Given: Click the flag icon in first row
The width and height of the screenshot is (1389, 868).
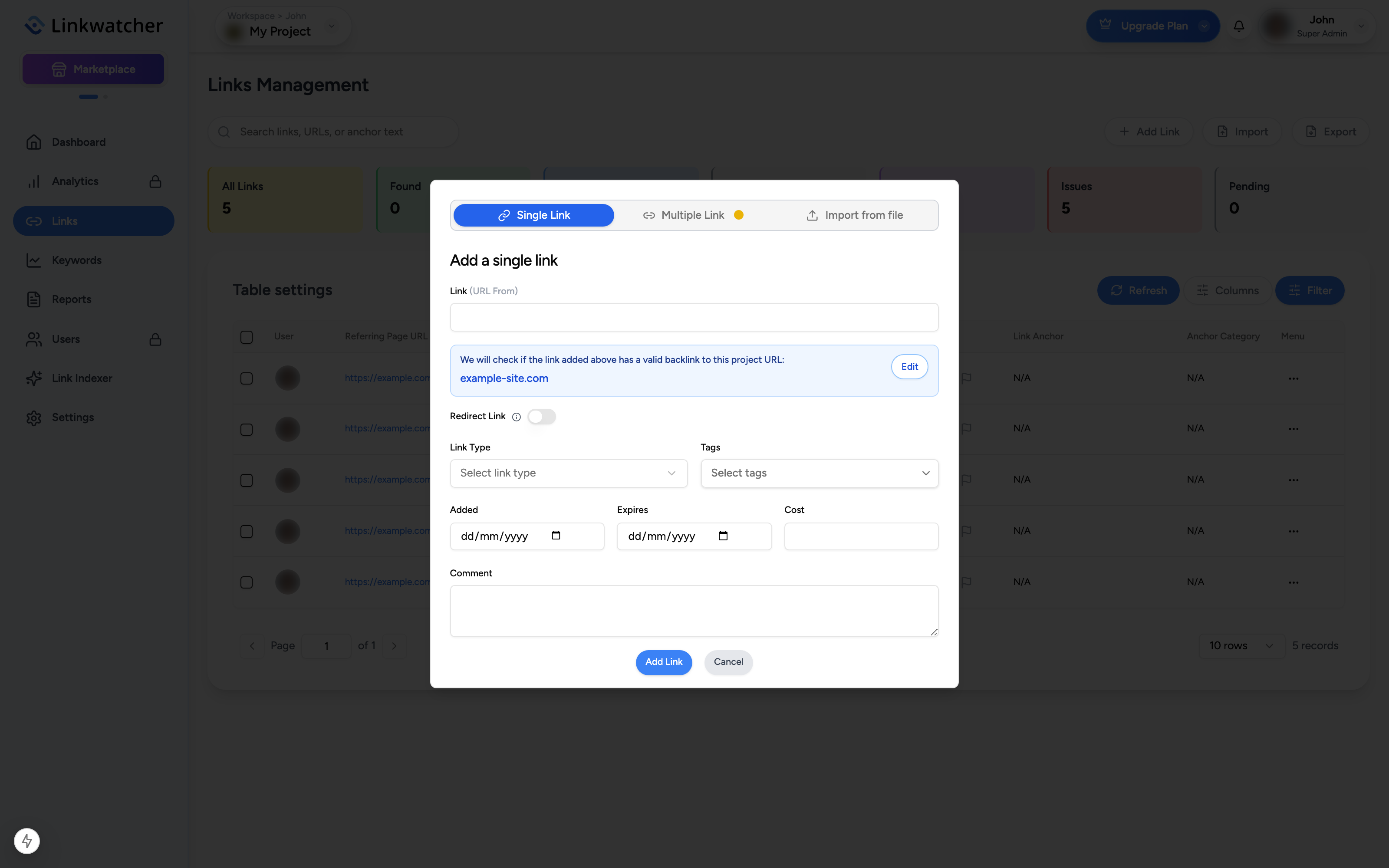Looking at the screenshot, I should (x=967, y=378).
